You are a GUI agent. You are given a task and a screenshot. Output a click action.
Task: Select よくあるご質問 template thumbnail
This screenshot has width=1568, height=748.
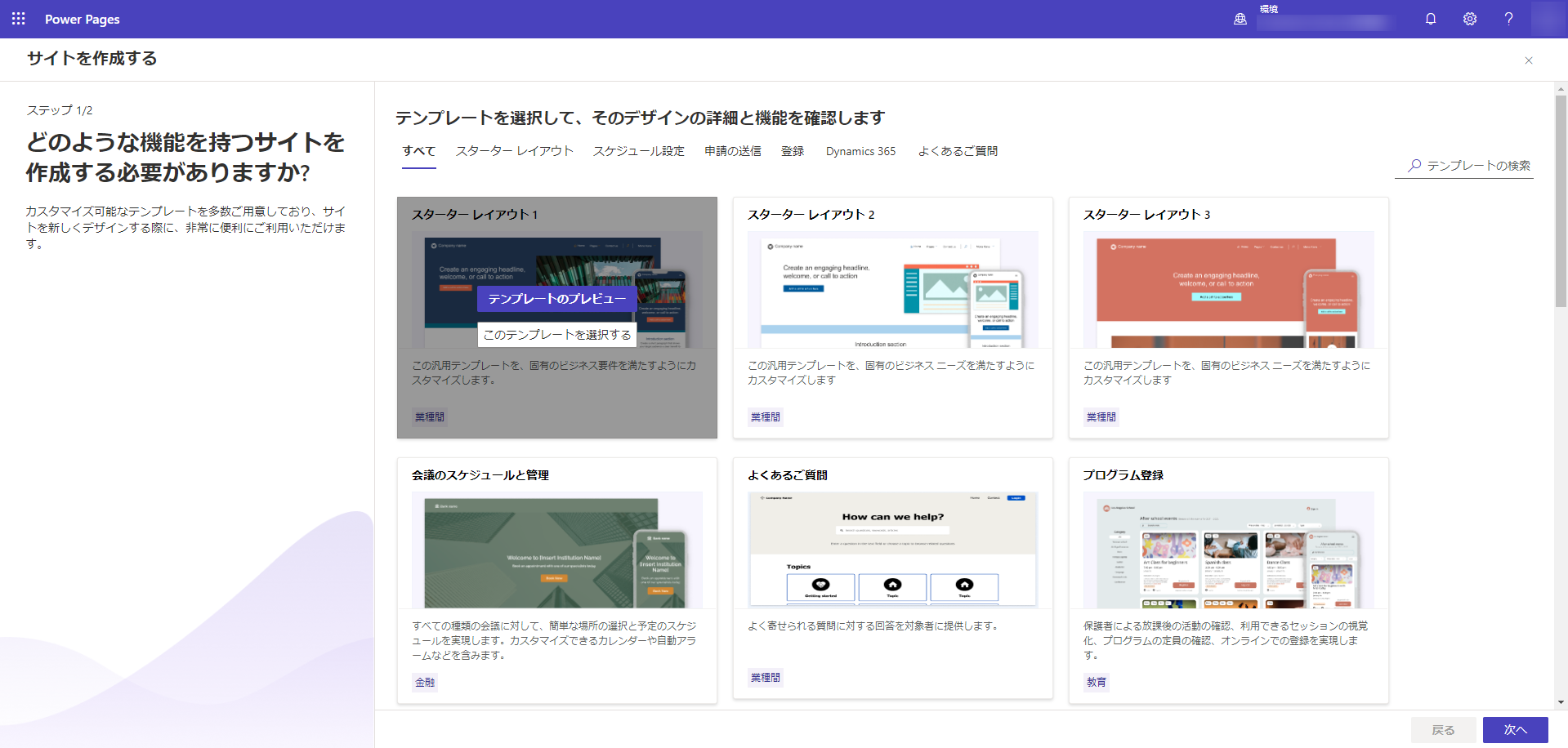(x=893, y=550)
